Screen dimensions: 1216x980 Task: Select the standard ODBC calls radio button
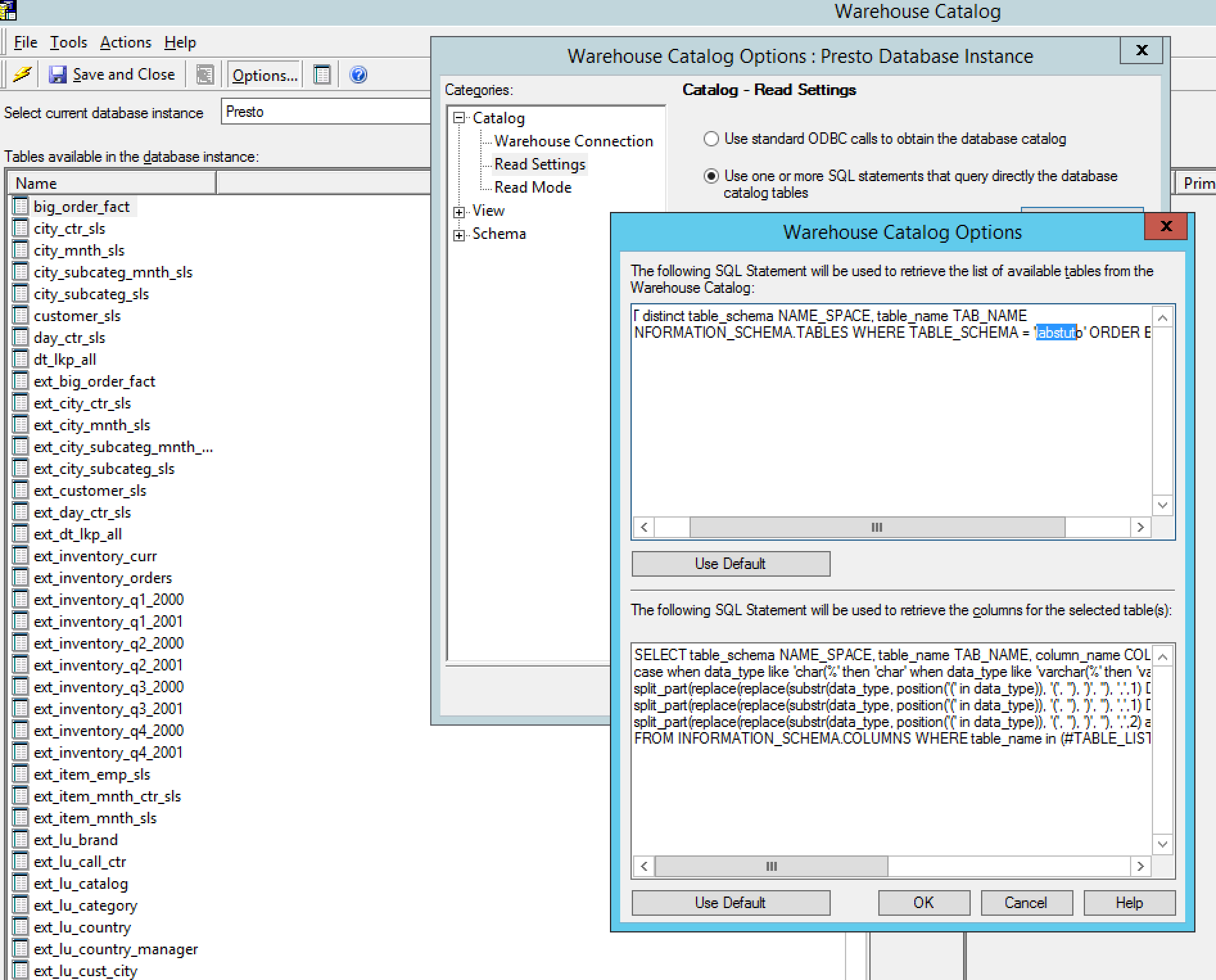[711, 139]
